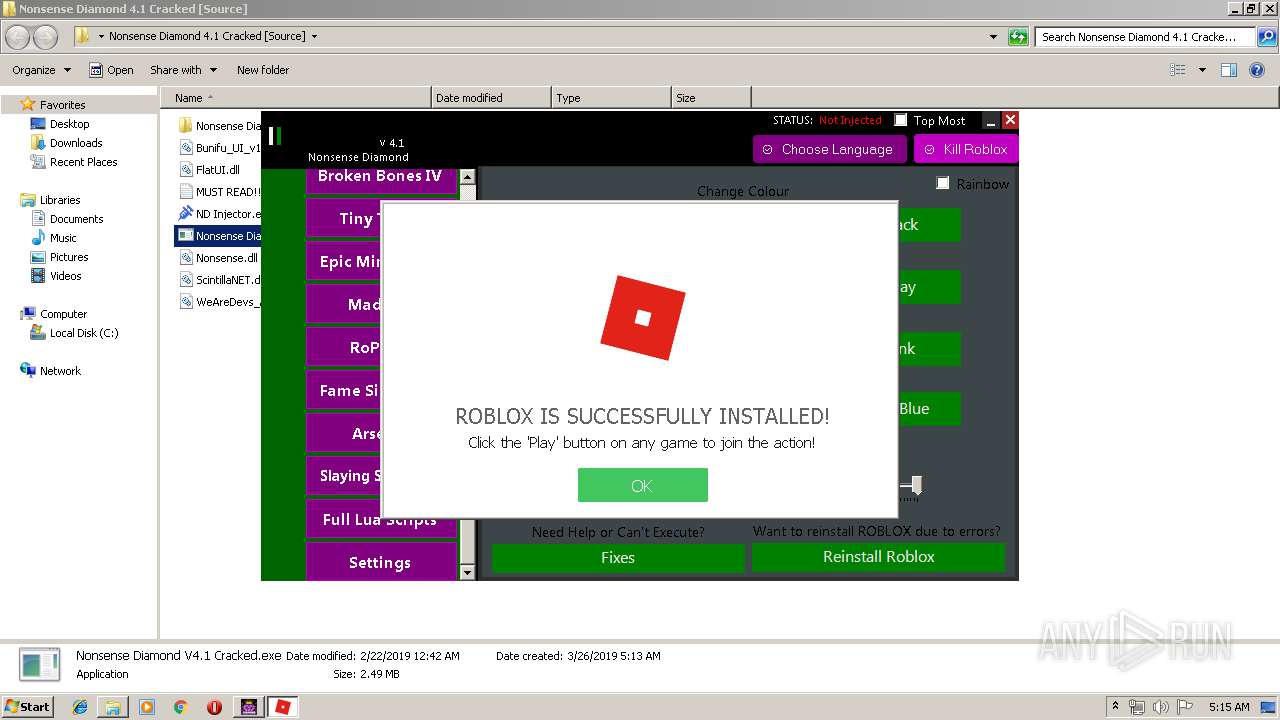
Task: Open the change view options dropdown arrow
Action: pyautogui.click(x=1202, y=70)
